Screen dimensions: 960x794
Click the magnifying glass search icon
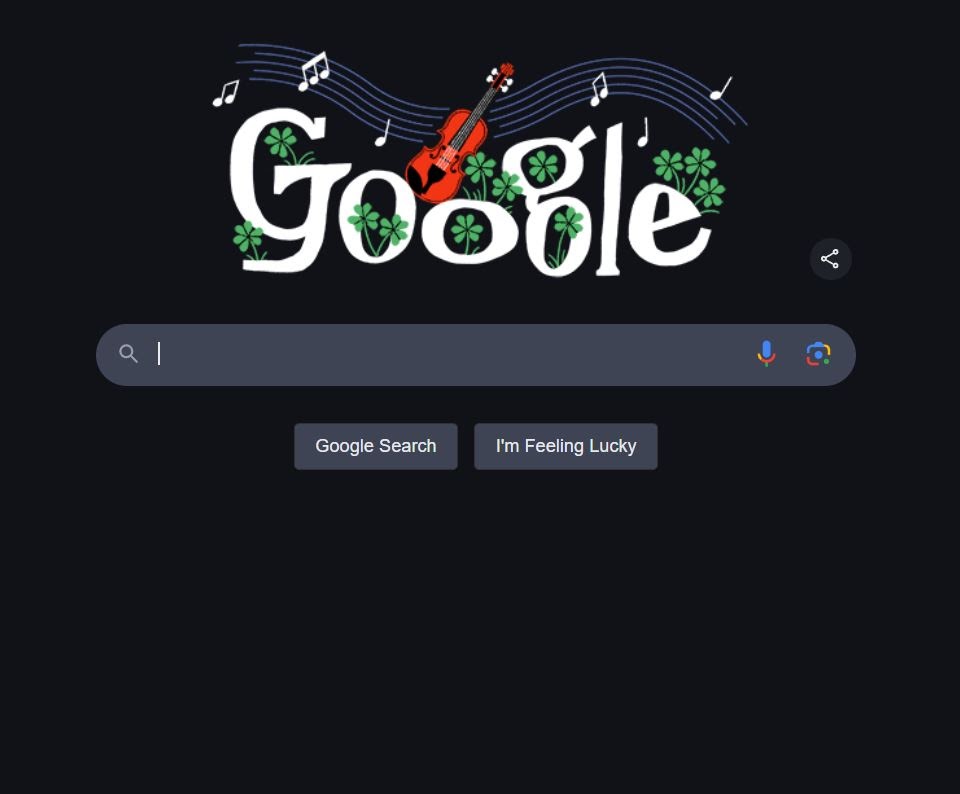pos(128,354)
